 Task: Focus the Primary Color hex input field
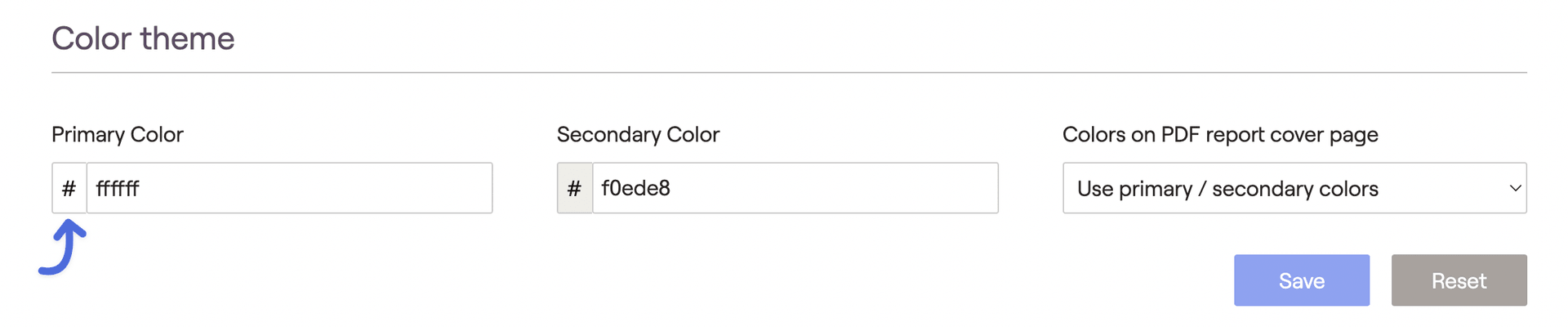290,188
